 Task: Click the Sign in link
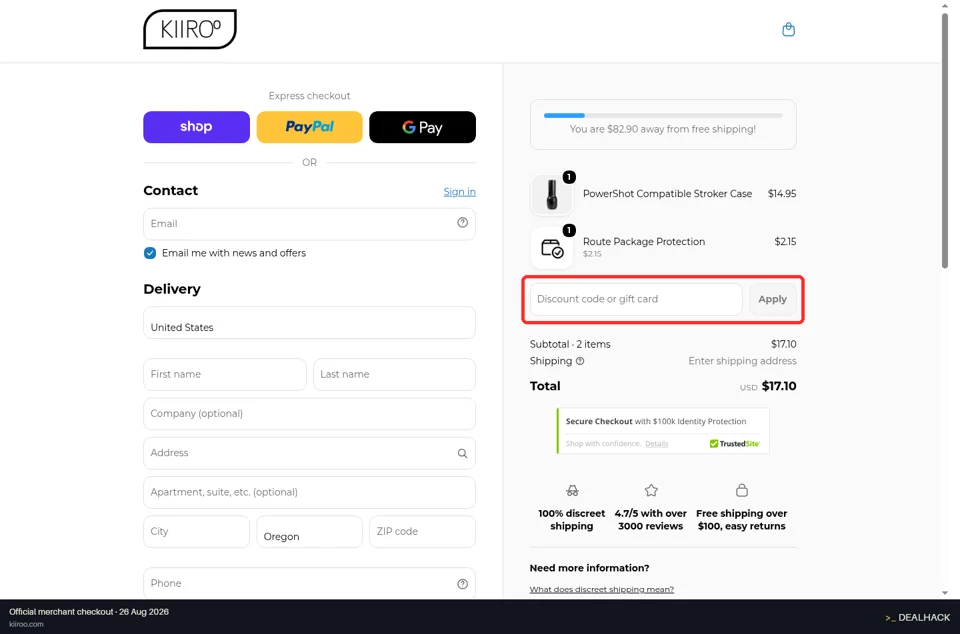click(459, 192)
